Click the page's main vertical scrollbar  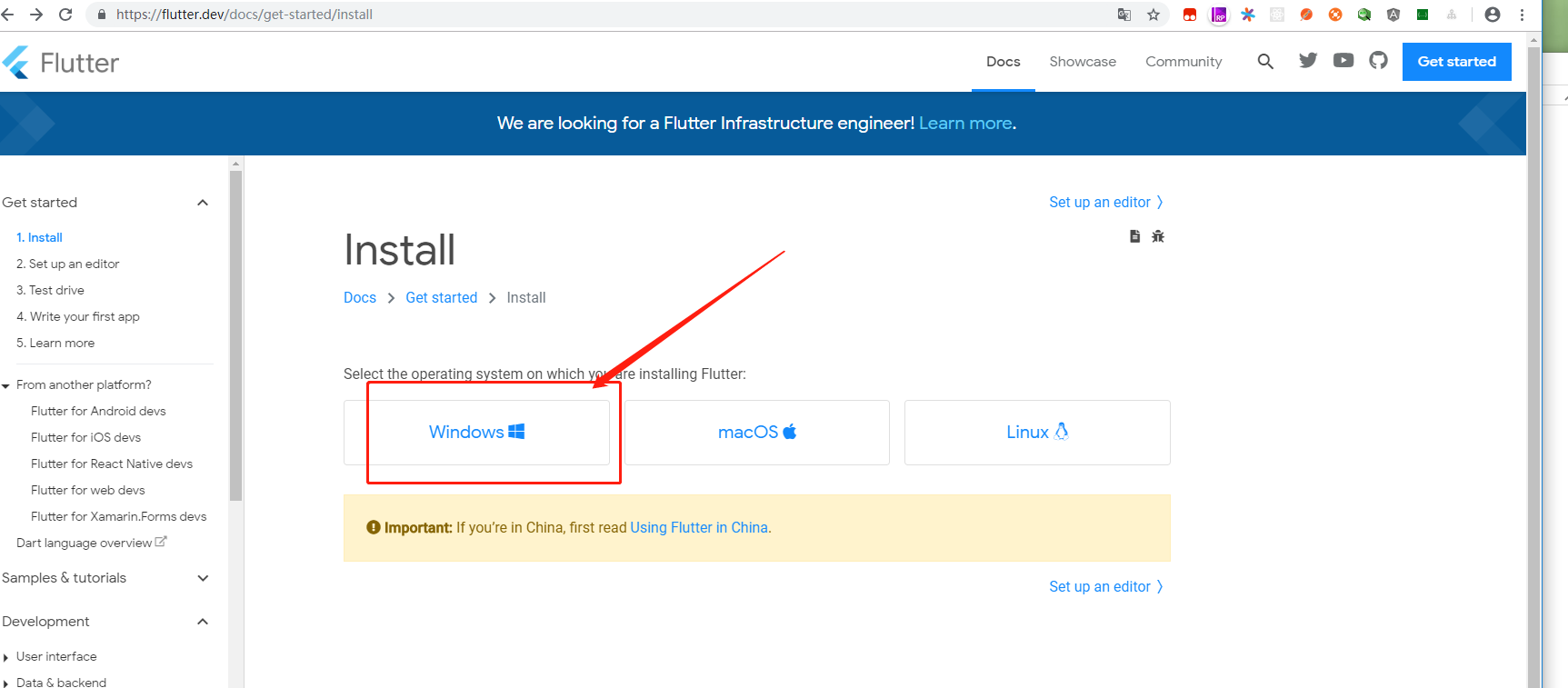point(1534,367)
